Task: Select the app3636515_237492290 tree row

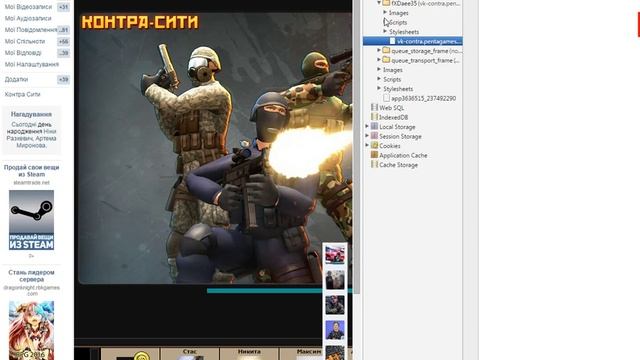Action: pyautogui.click(x=413, y=98)
